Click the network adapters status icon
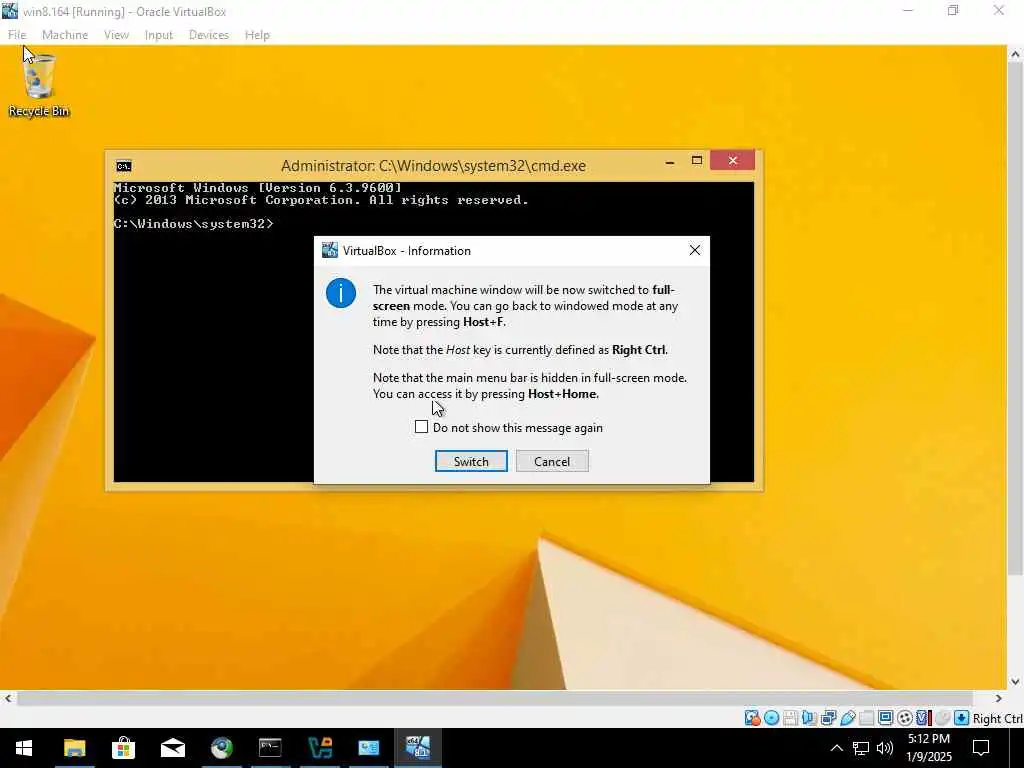Image resolution: width=1024 pixels, height=768 pixels. 829,718
